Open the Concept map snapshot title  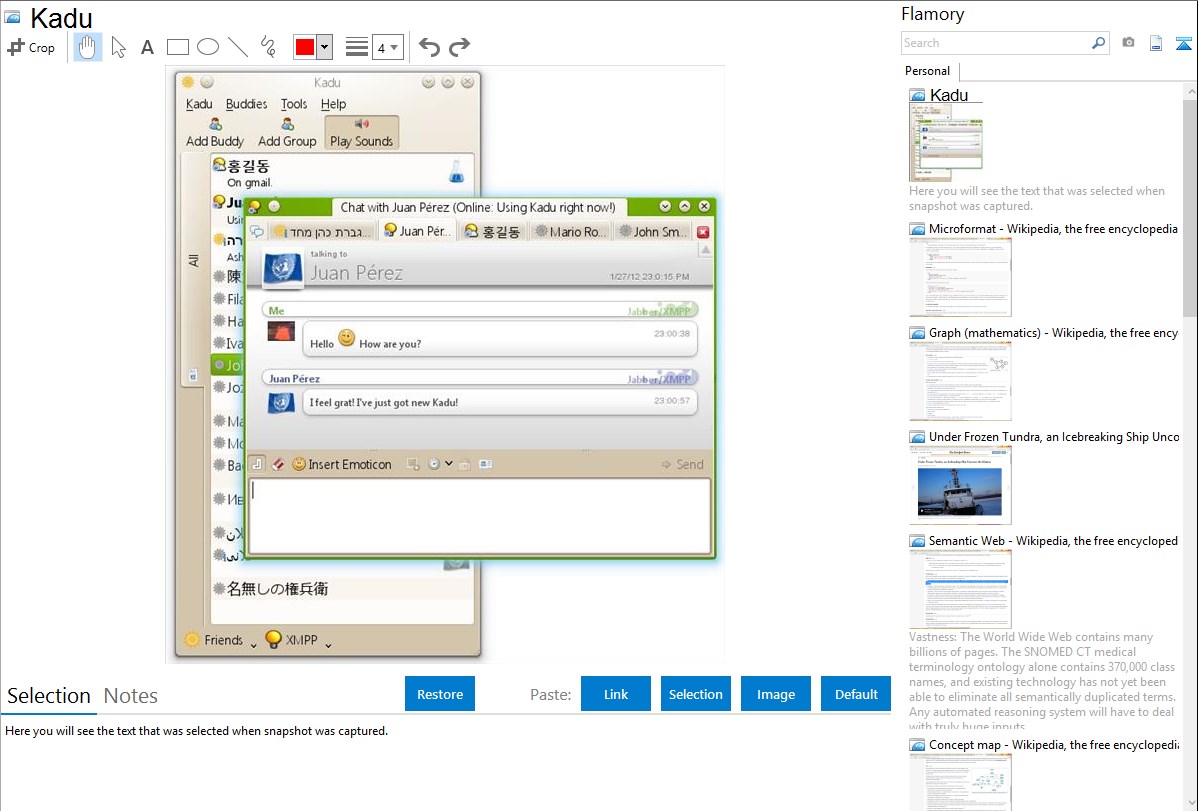1054,744
